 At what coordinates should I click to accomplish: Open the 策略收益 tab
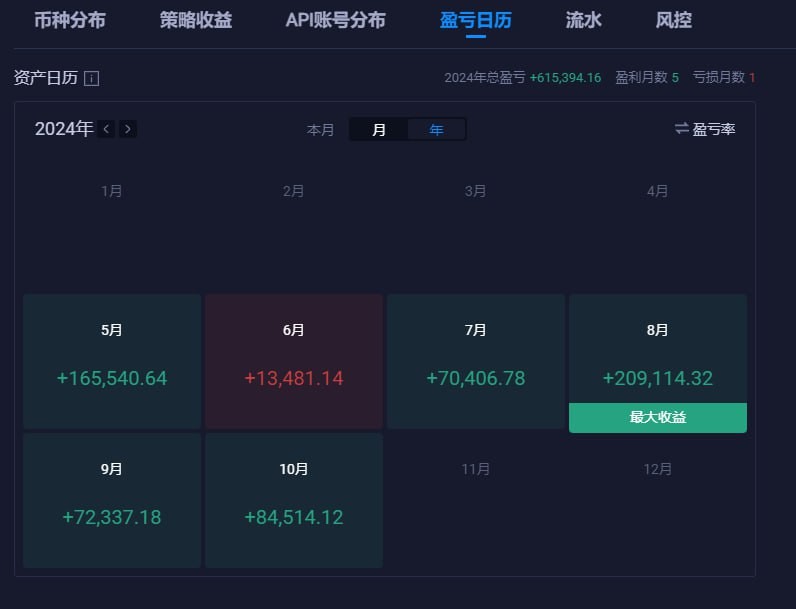tap(196, 20)
